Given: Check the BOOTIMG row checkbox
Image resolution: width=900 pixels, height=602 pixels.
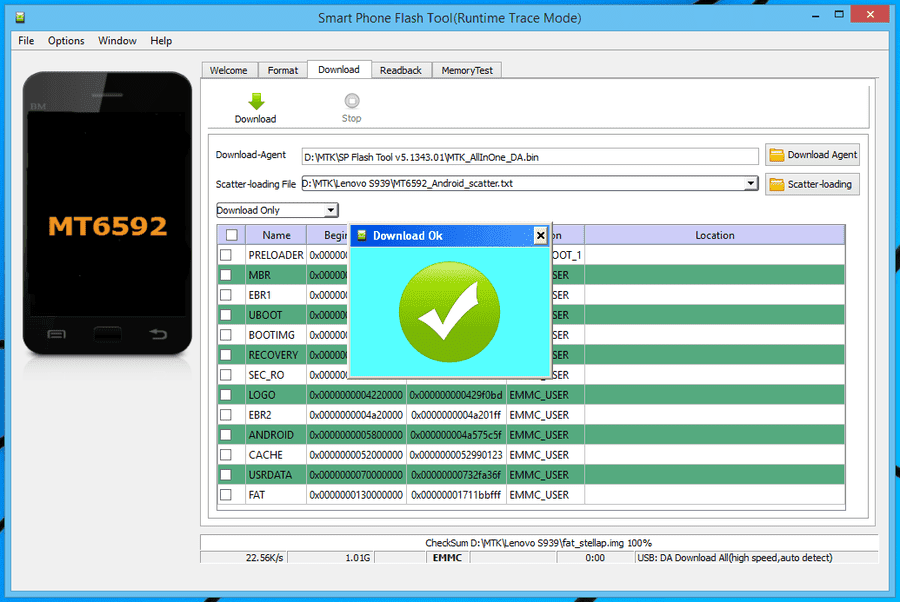Looking at the screenshot, I should click(x=226, y=335).
